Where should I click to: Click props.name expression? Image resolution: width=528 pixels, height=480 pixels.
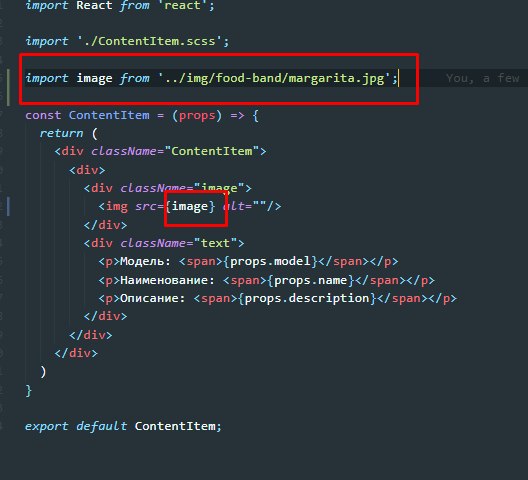310,280
